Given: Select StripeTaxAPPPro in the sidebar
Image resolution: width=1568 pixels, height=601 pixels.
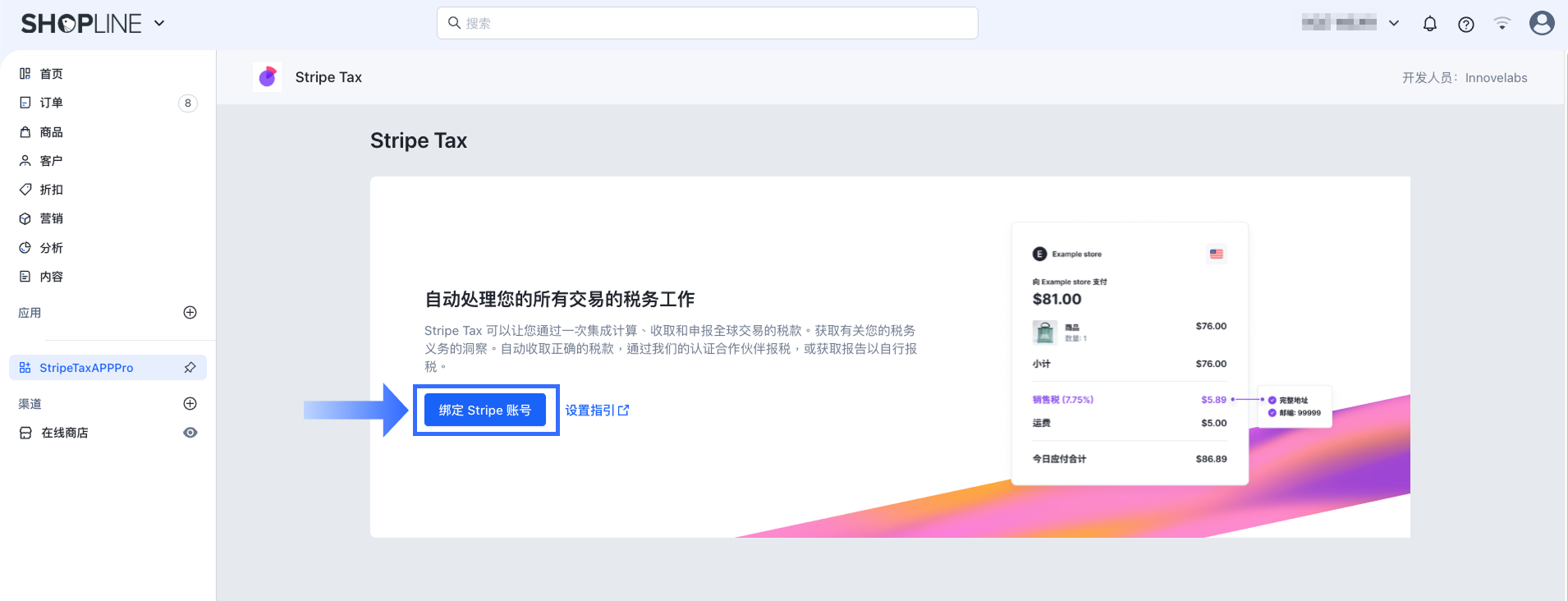Looking at the screenshot, I should (108, 368).
